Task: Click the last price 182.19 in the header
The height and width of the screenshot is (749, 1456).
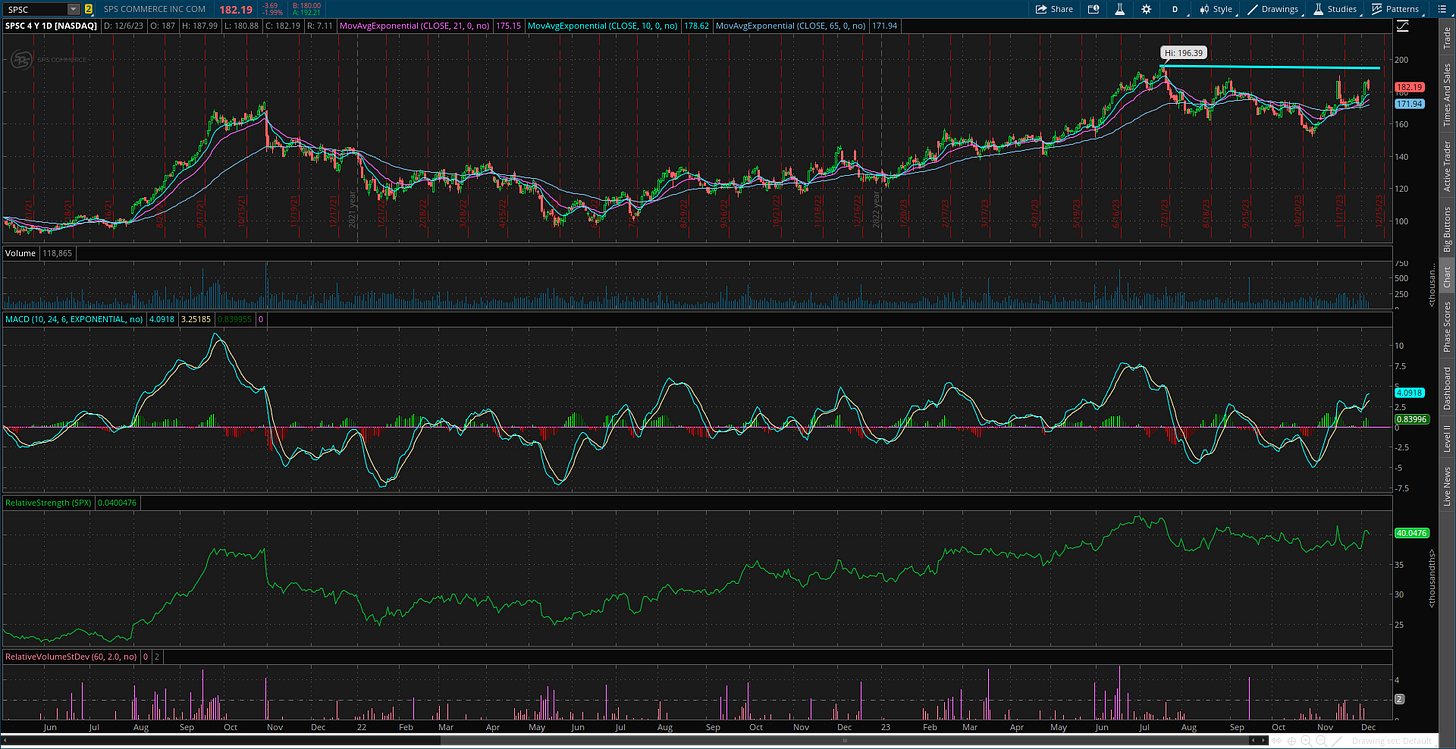Action: [235, 9]
